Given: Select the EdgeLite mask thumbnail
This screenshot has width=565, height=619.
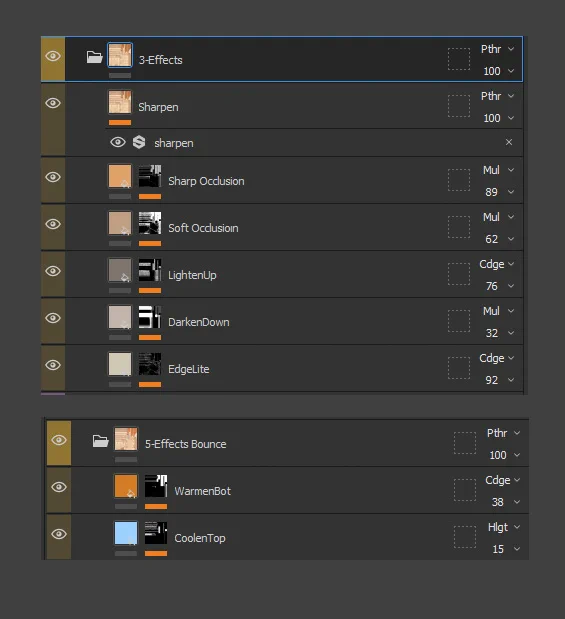Looking at the screenshot, I should (150, 364).
